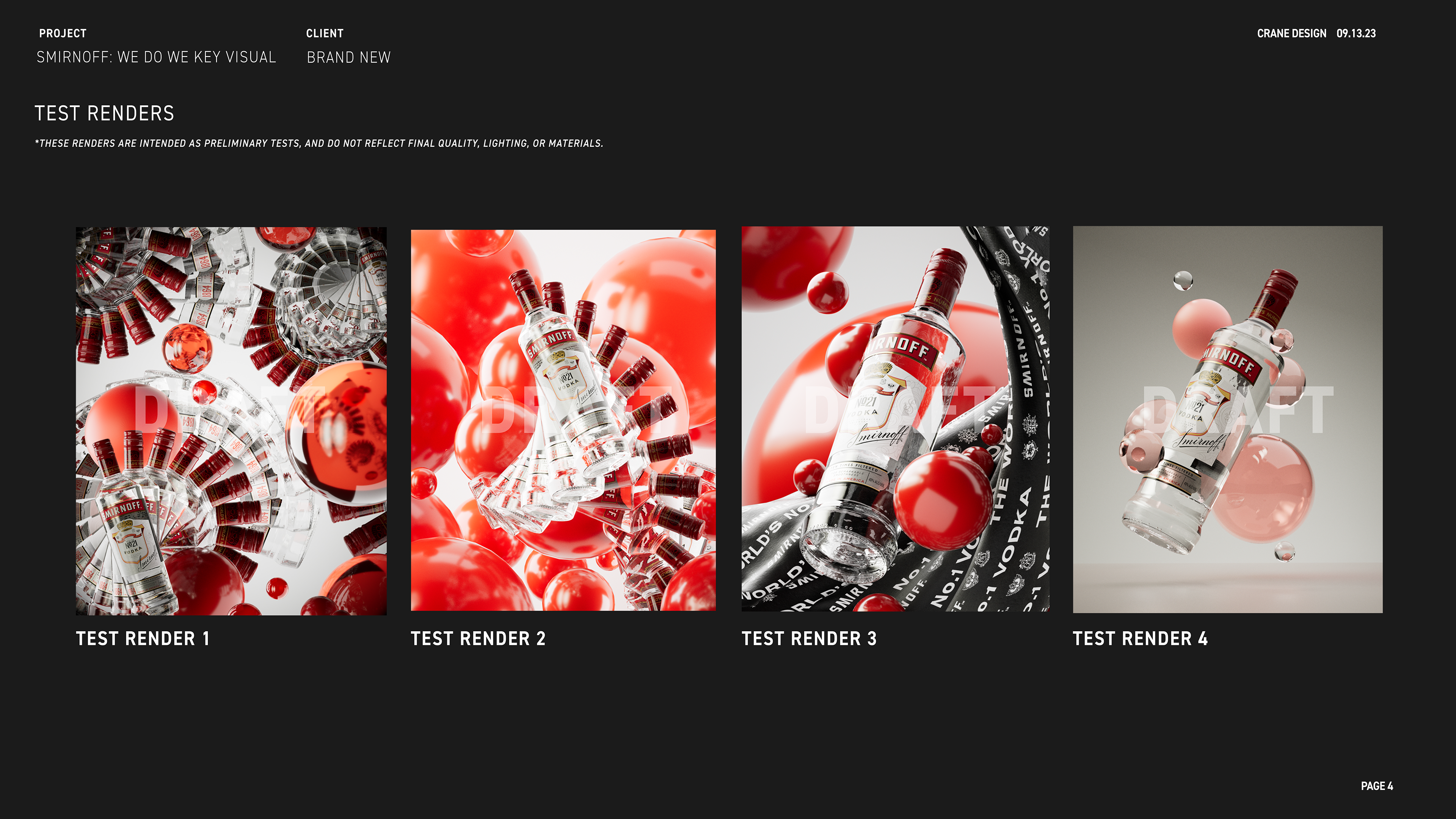Click the CRANE DESIGN text

pos(1291,33)
